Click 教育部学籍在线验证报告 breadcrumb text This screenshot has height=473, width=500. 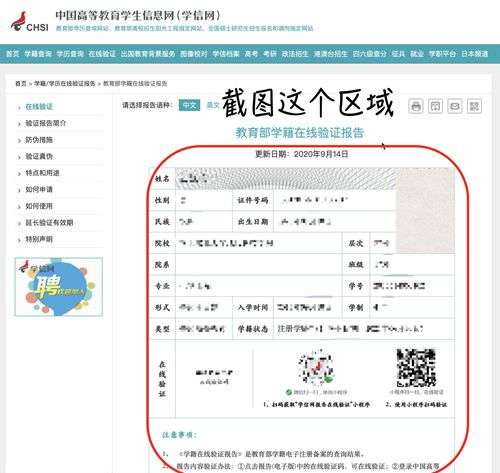point(135,84)
